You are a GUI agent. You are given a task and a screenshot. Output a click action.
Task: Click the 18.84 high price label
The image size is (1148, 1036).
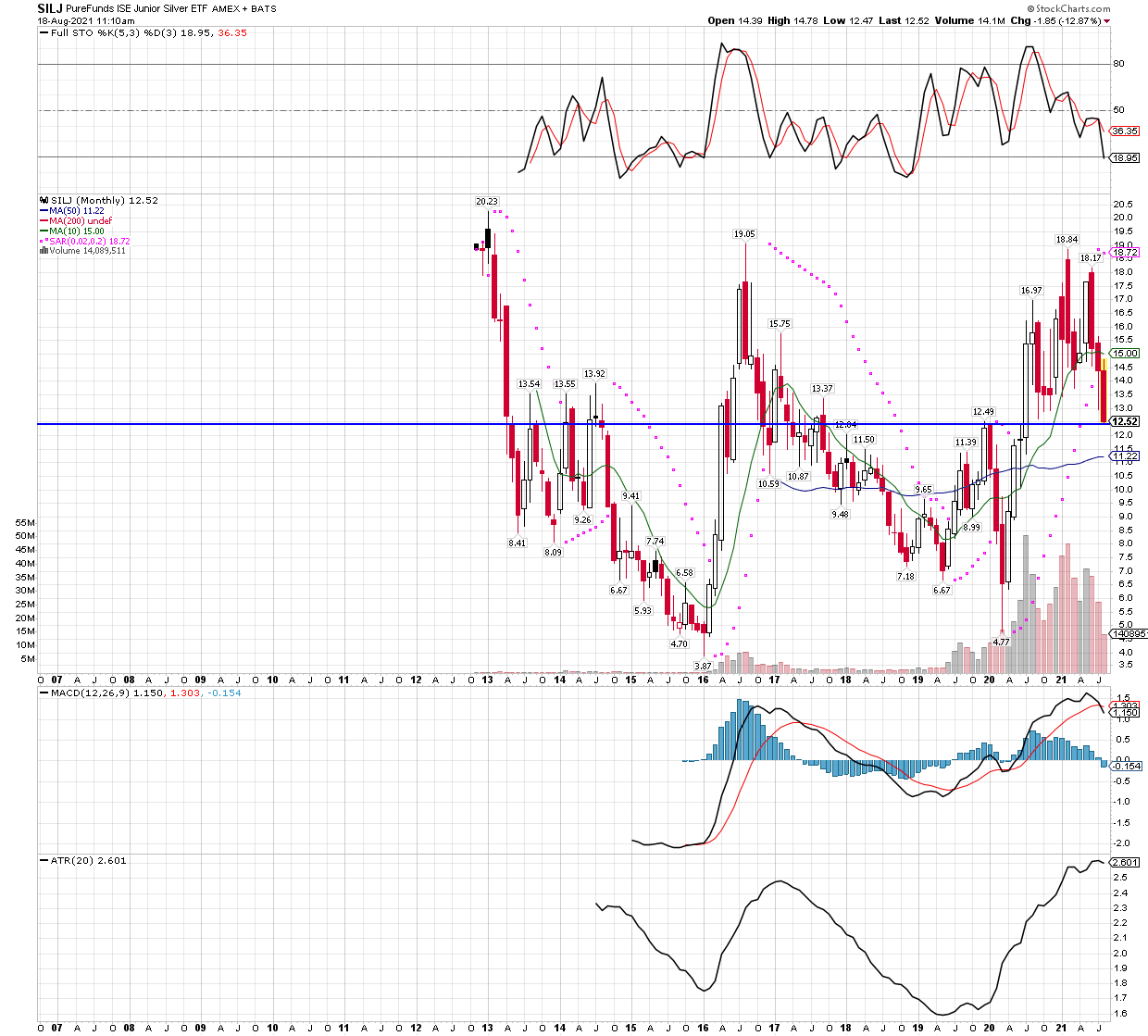[x=1067, y=240]
